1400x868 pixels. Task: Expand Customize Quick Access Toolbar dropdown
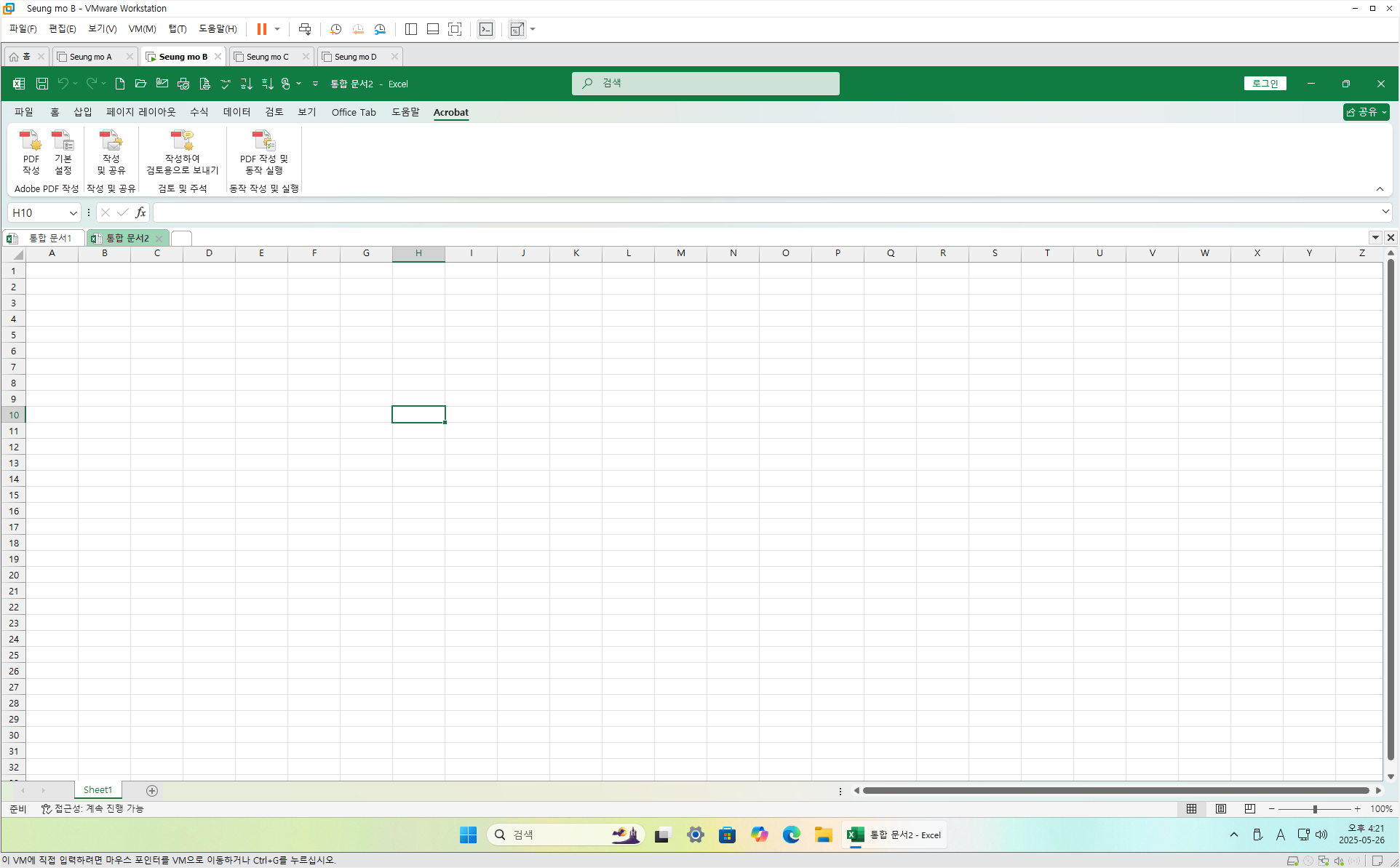[315, 84]
